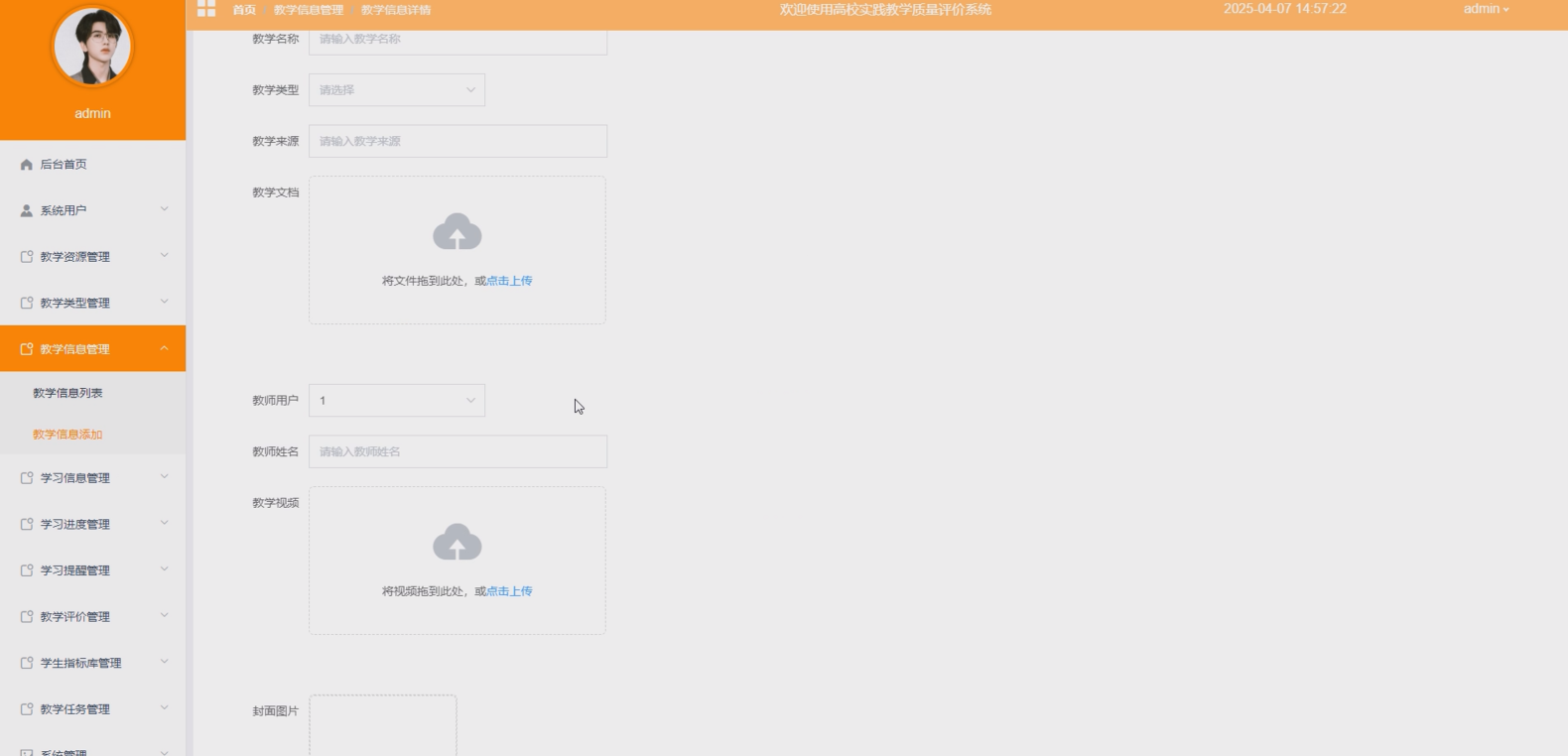
Task: Expand the 学习提醒管理 chevron
Action: click(165, 569)
